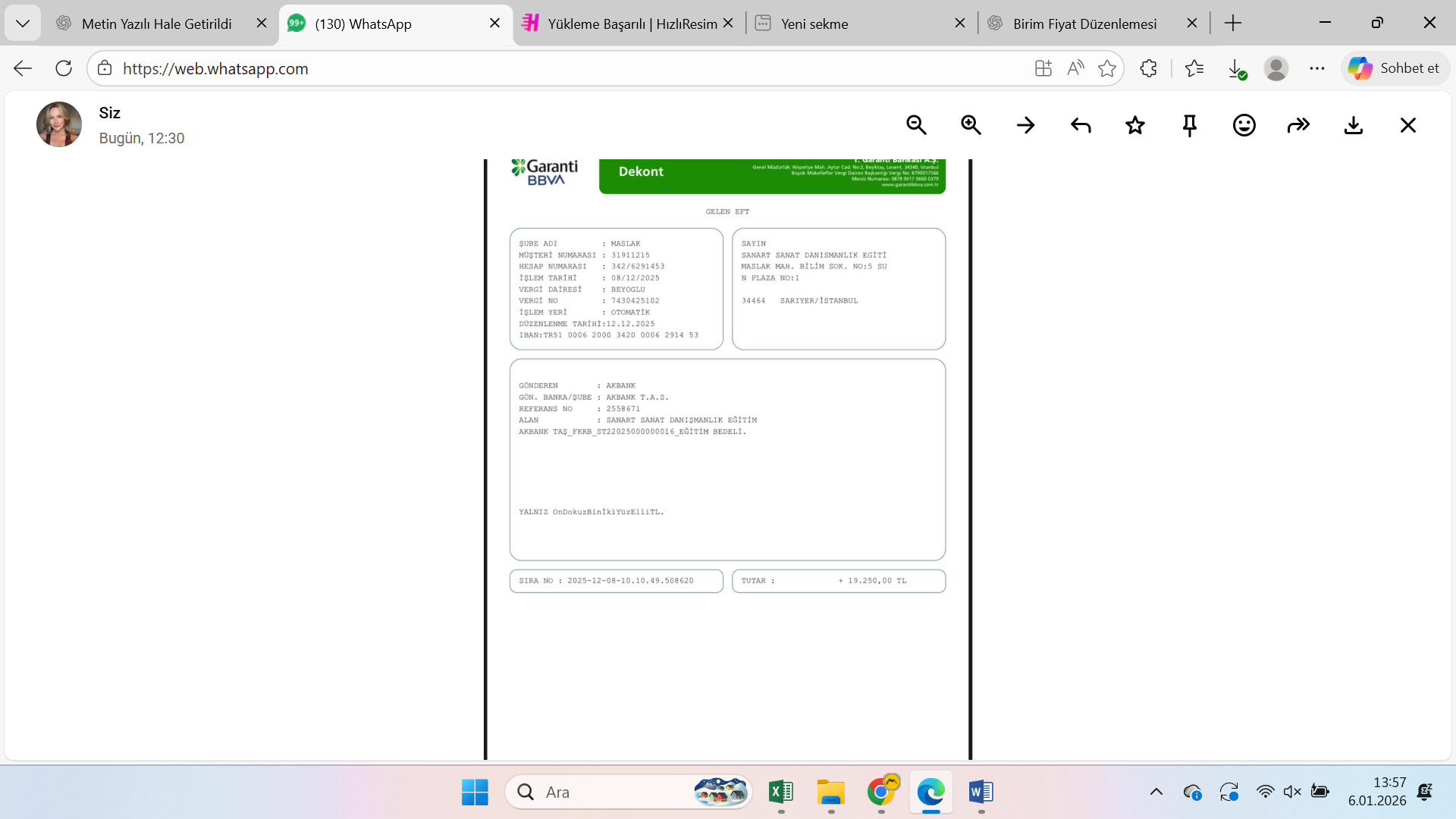Select the (130) WhatsApp tab
This screenshot has height=819, width=1456.
(x=394, y=24)
